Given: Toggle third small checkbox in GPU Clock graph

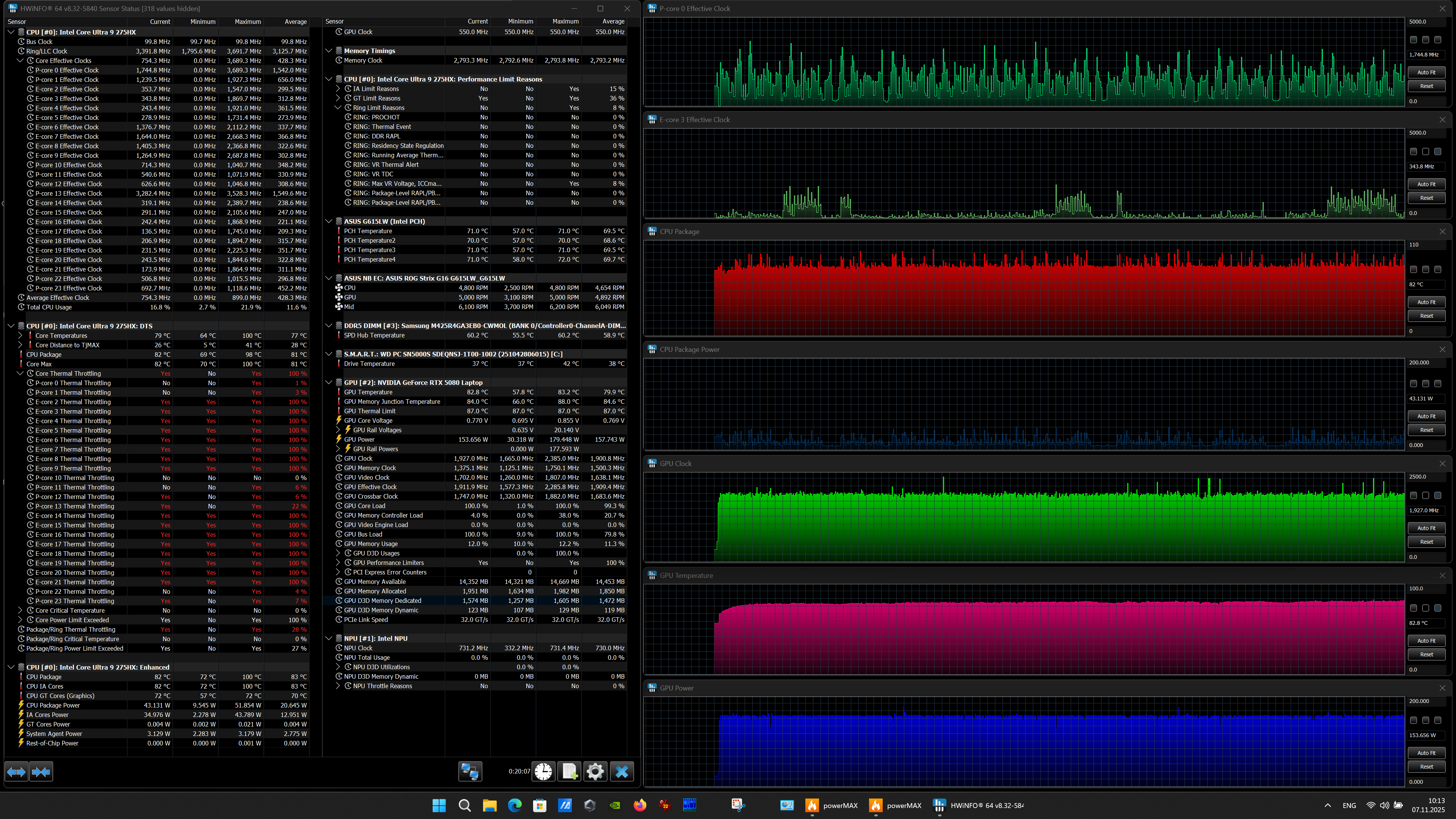Looking at the screenshot, I should pyautogui.click(x=1438, y=496).
